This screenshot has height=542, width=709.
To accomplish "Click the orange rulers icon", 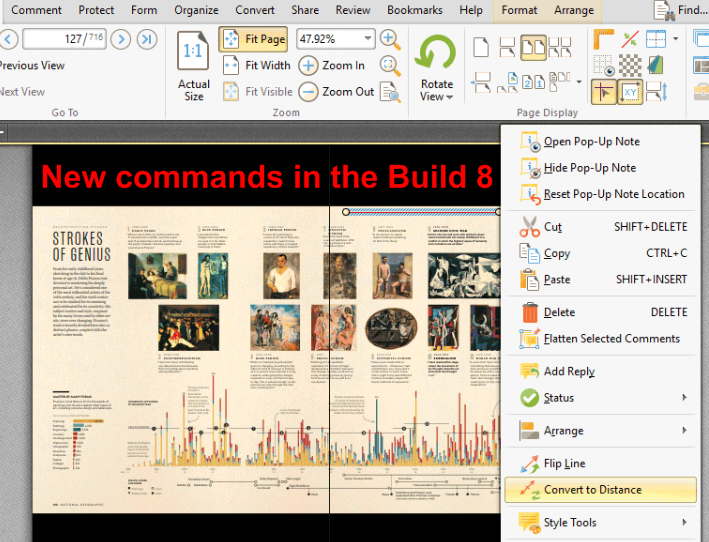I will [603, 39].
